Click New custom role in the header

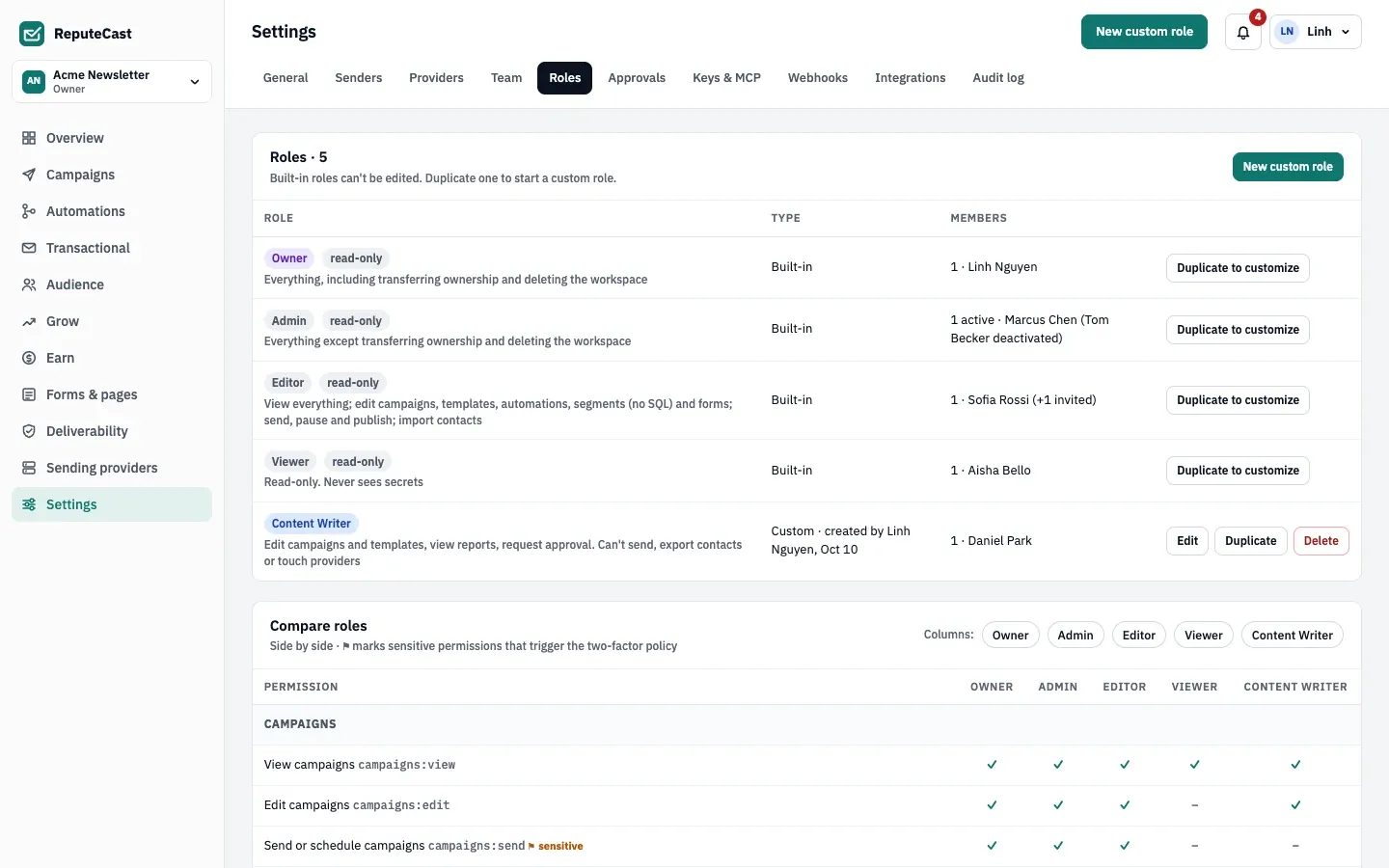[x=1144, y=32]
